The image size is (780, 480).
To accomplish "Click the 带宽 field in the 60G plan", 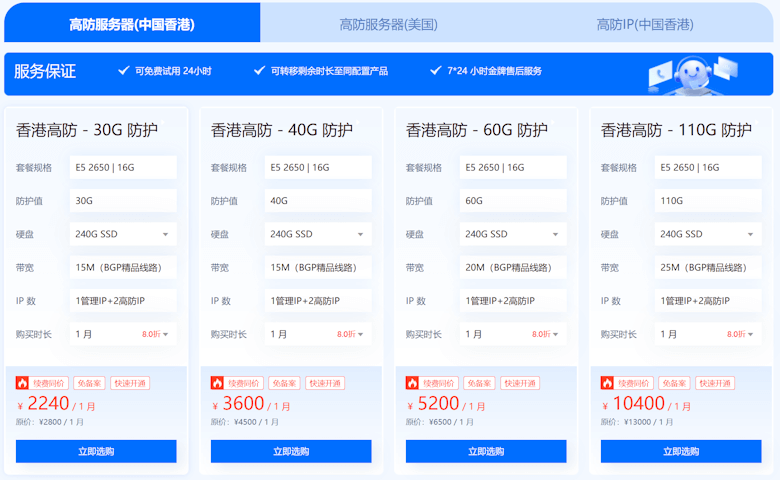I will 513,268.
